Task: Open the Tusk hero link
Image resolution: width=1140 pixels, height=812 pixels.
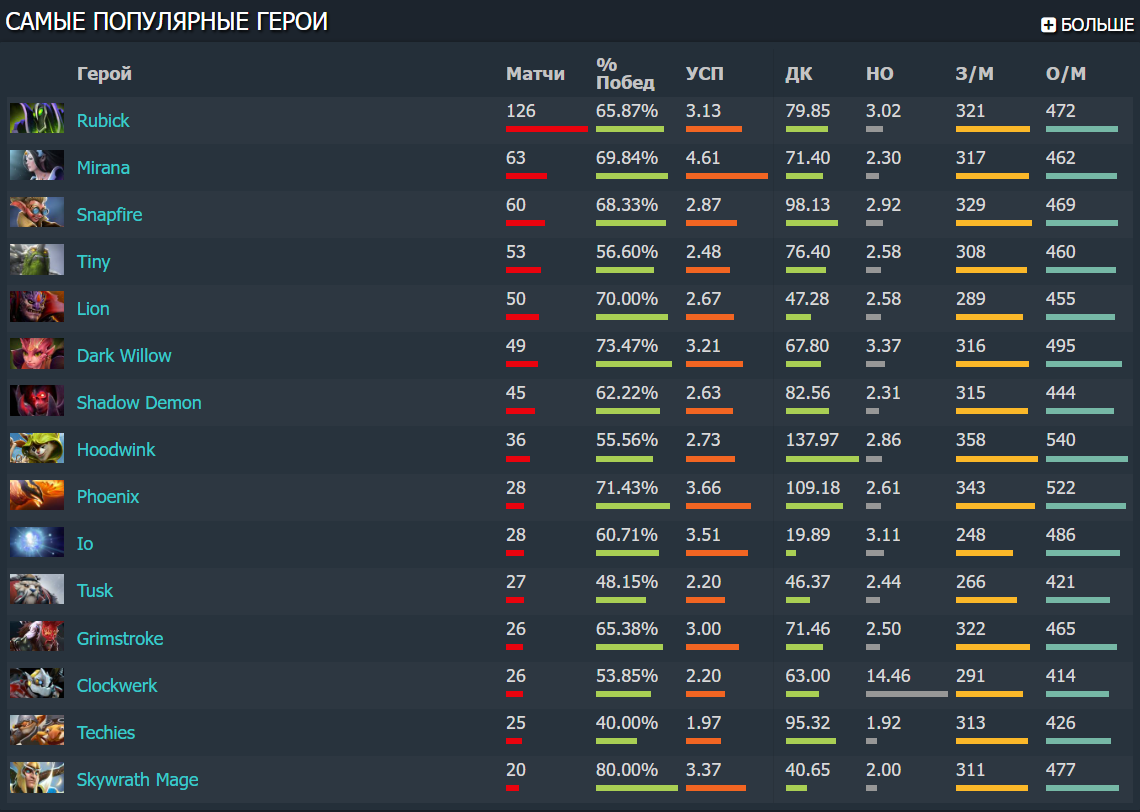Action: click(x=95, y=591)
